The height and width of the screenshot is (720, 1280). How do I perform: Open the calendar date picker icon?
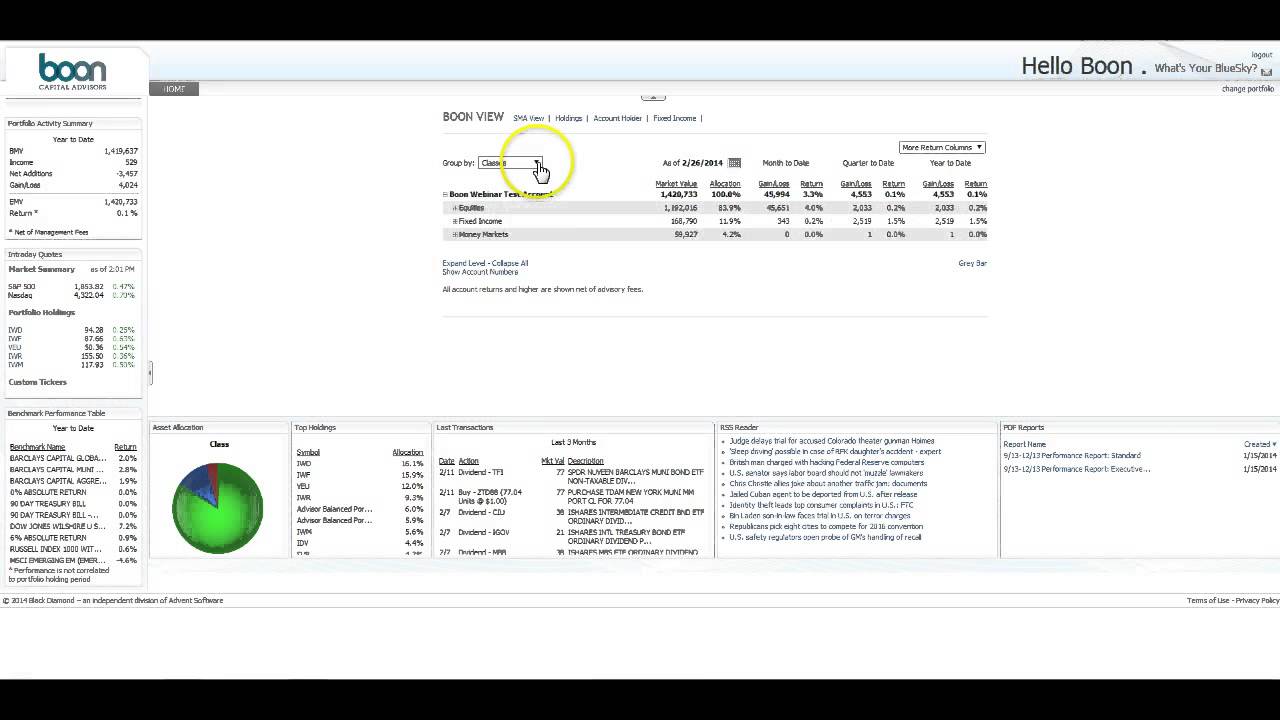(x=734, y=163)
